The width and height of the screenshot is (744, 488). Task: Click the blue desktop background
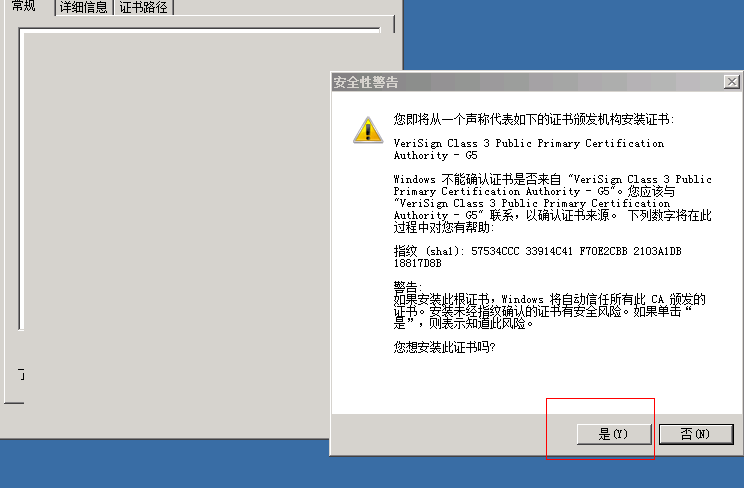pyautogui.click(x=569, y=33)
